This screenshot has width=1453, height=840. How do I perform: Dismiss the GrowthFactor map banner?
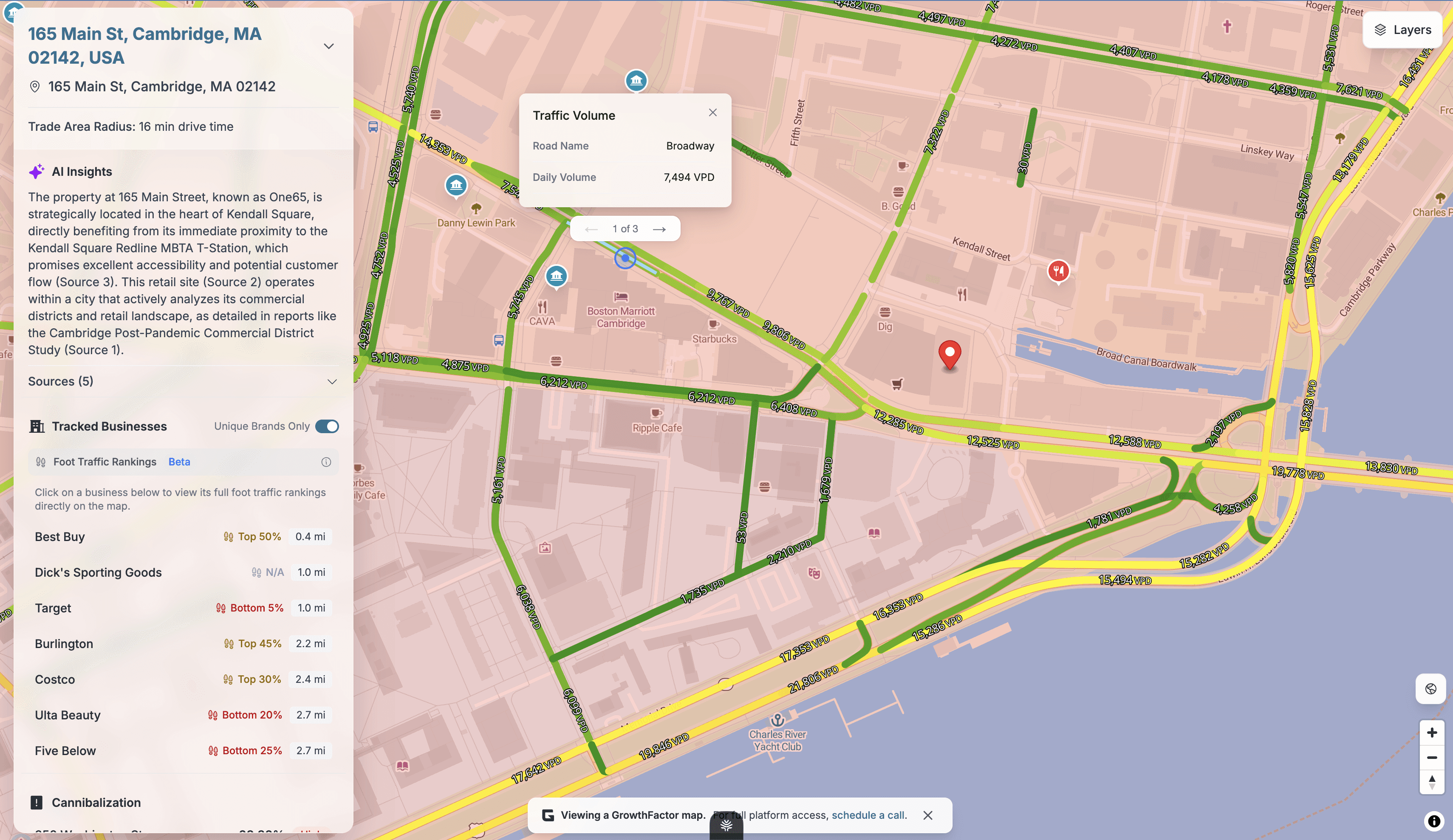point(928,815)
